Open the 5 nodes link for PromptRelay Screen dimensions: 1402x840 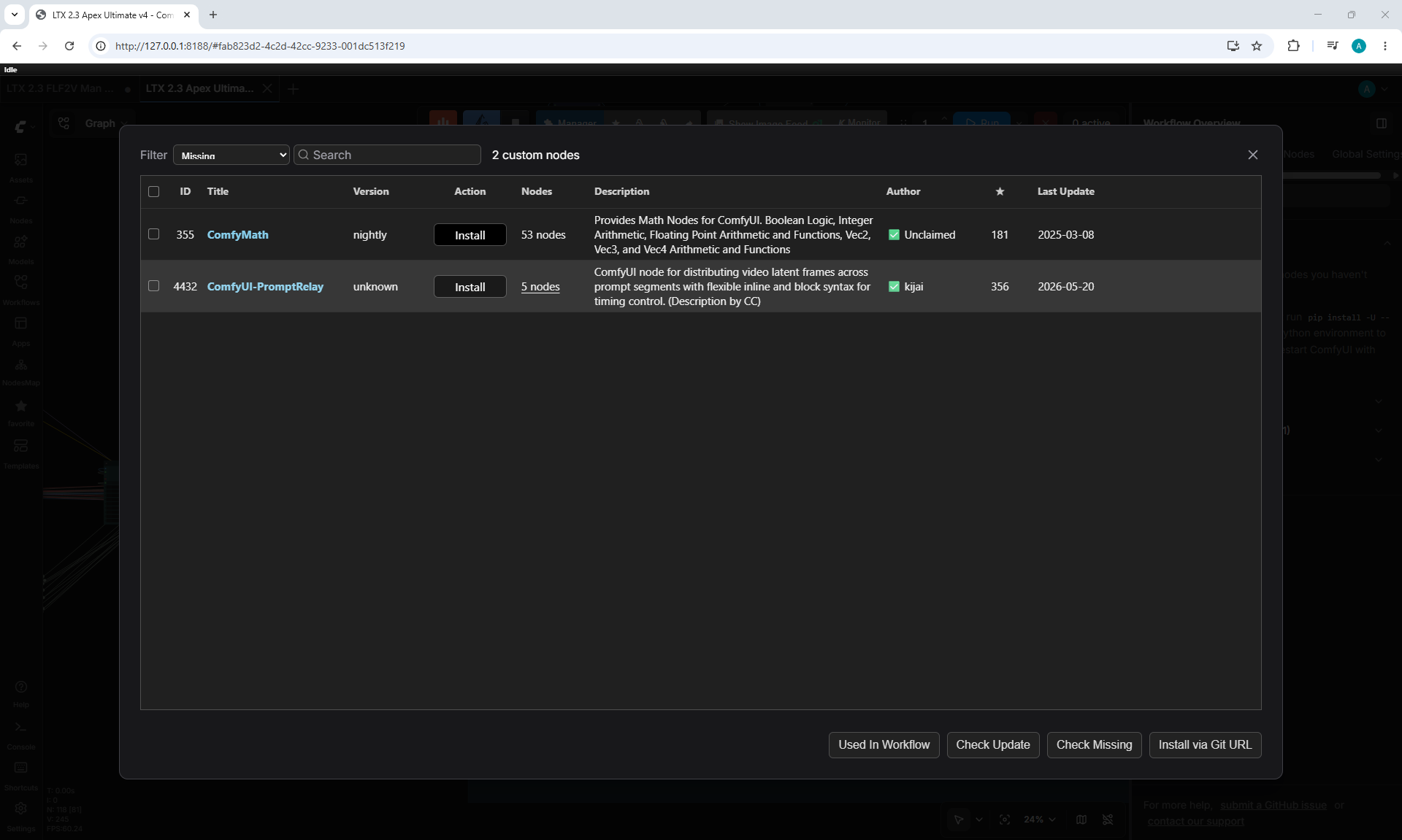pyautogui.click(x=540, y=286)
